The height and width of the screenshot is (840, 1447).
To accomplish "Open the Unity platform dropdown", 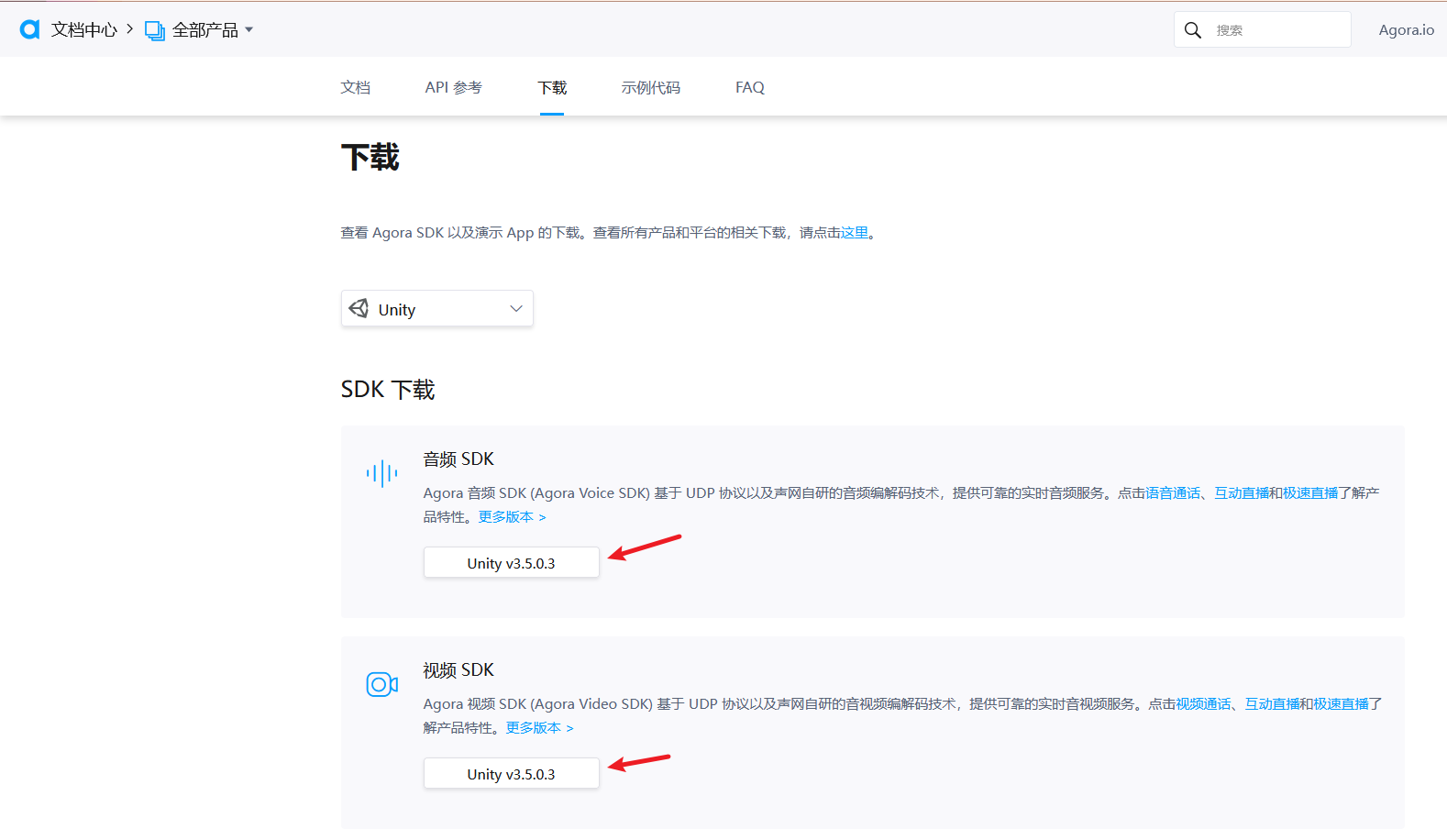I will pos(437,309).
